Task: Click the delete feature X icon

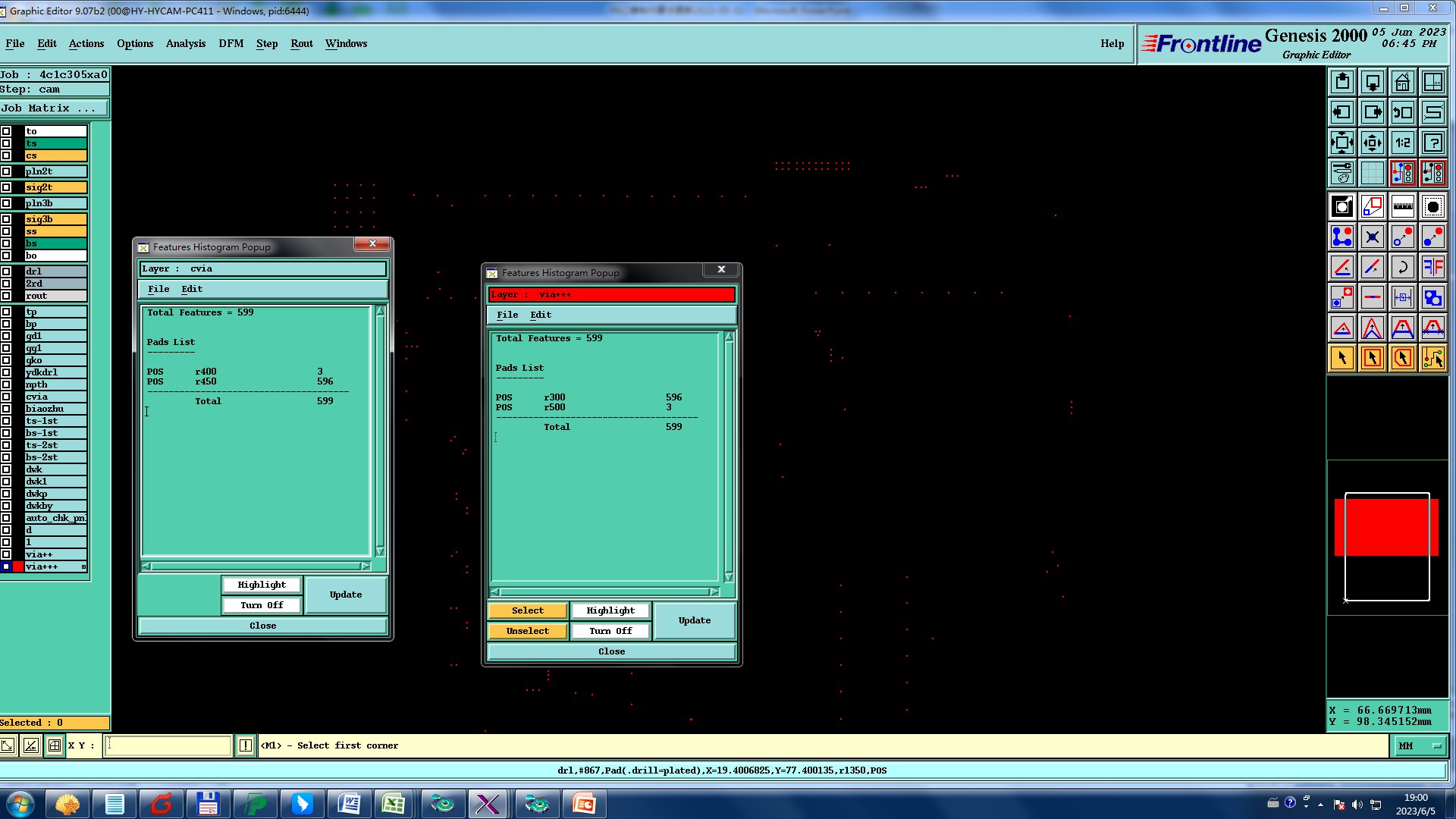Action: (1372, 237)
